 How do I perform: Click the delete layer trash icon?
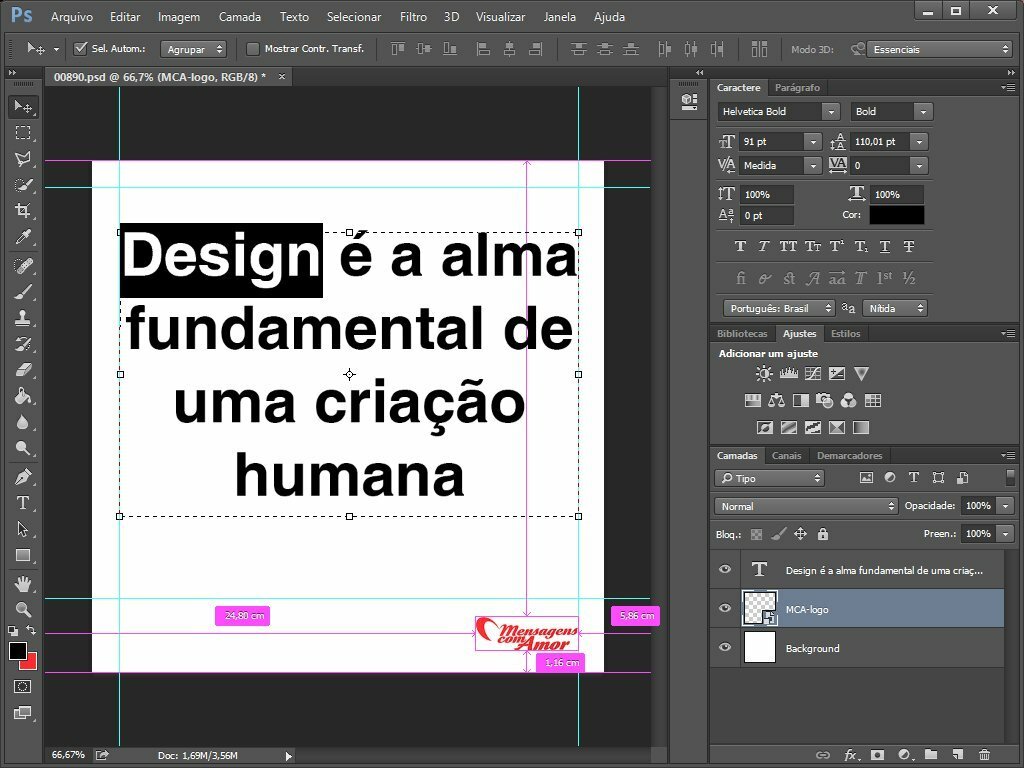[985, 755]
